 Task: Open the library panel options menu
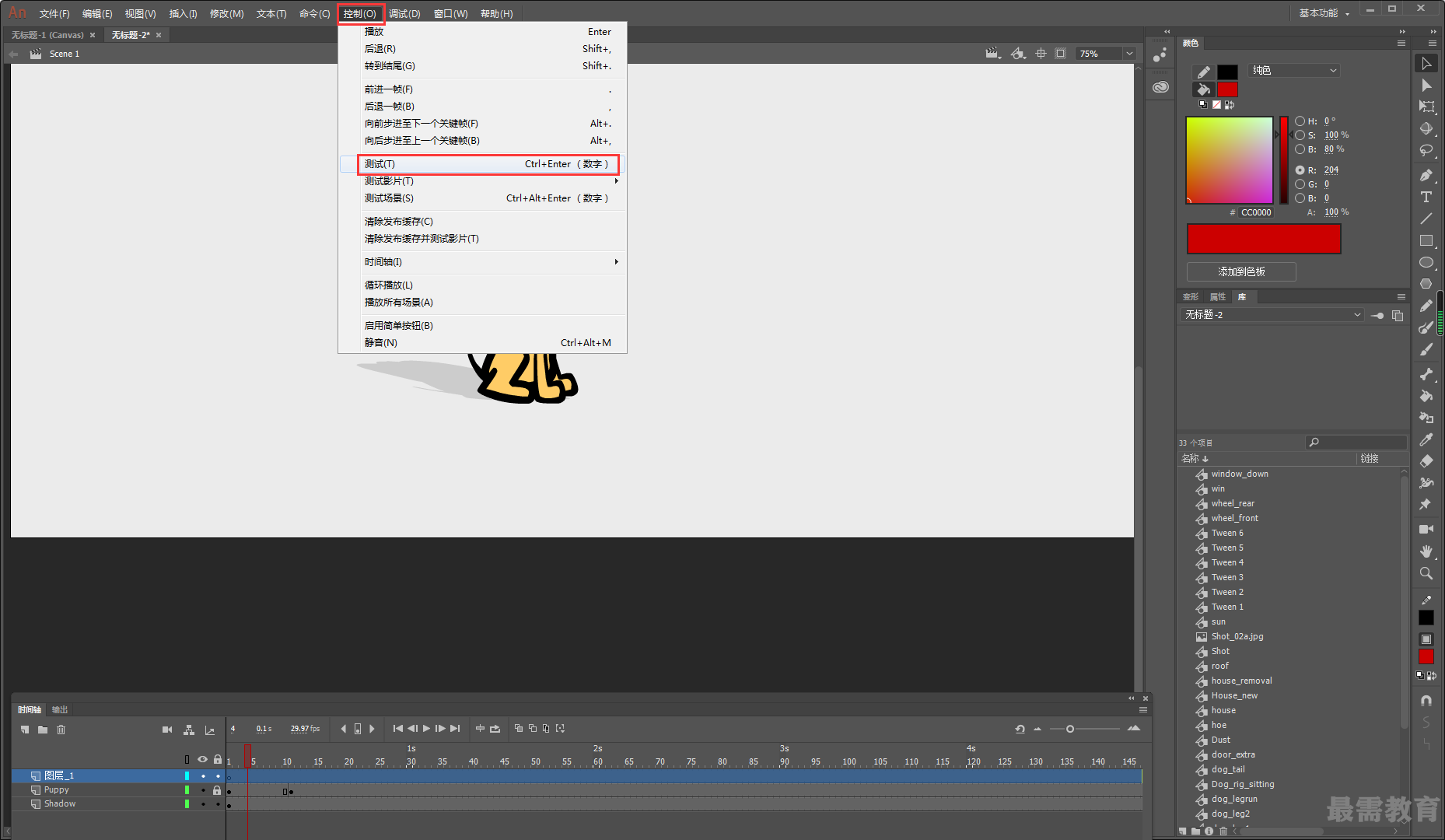pos(1401,297)
